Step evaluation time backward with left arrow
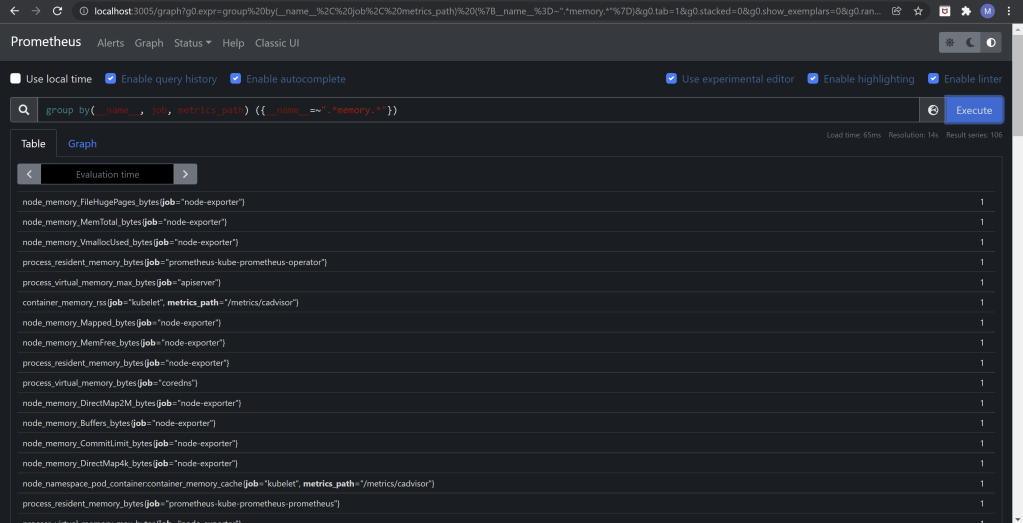The width and height of the screenshot is (1023, 523). click(x=29, y=174)
